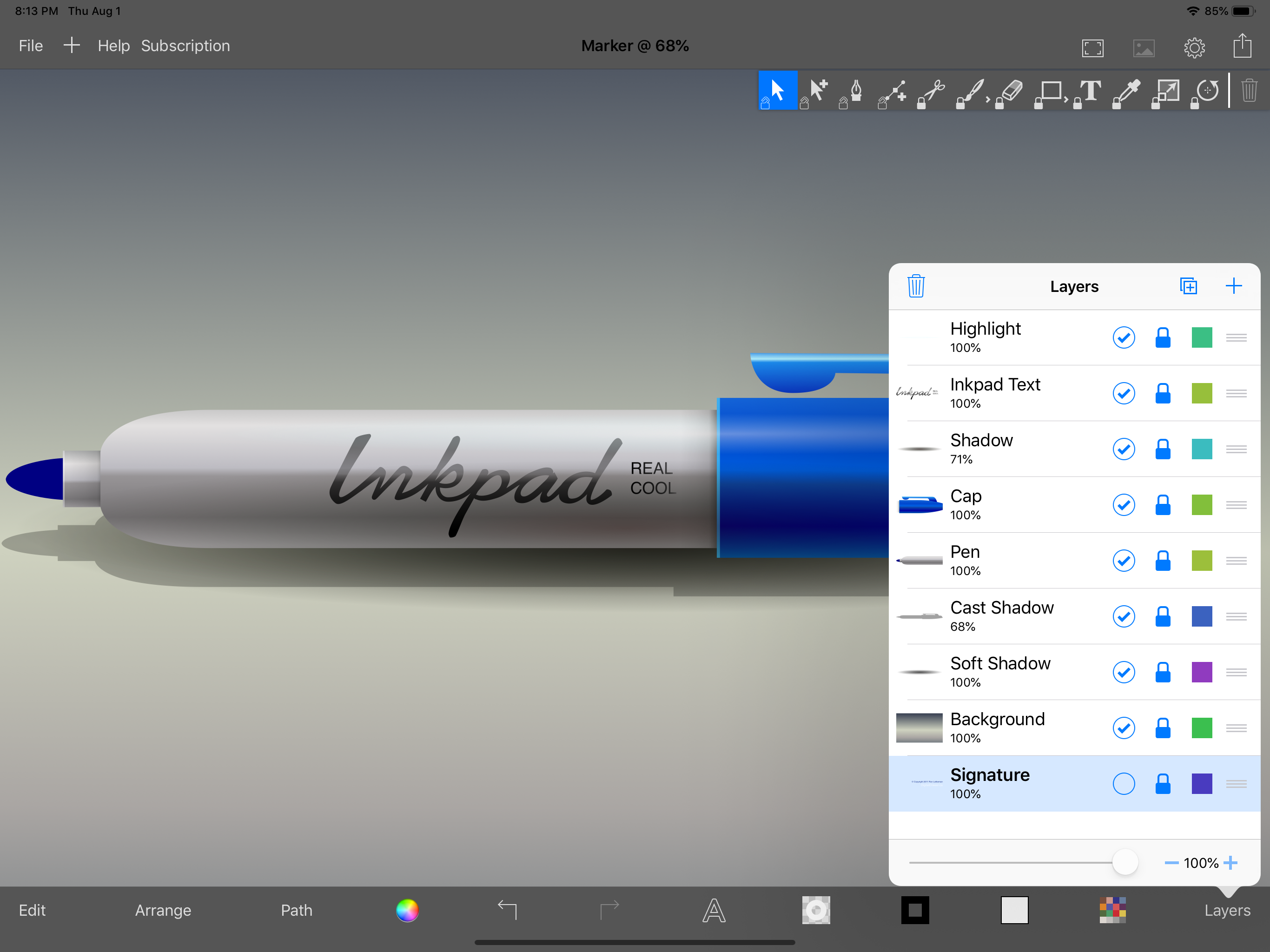This screenshot has height=952, width=1270.
Task: Create a new document with plus
Action: tap(71, 46)
